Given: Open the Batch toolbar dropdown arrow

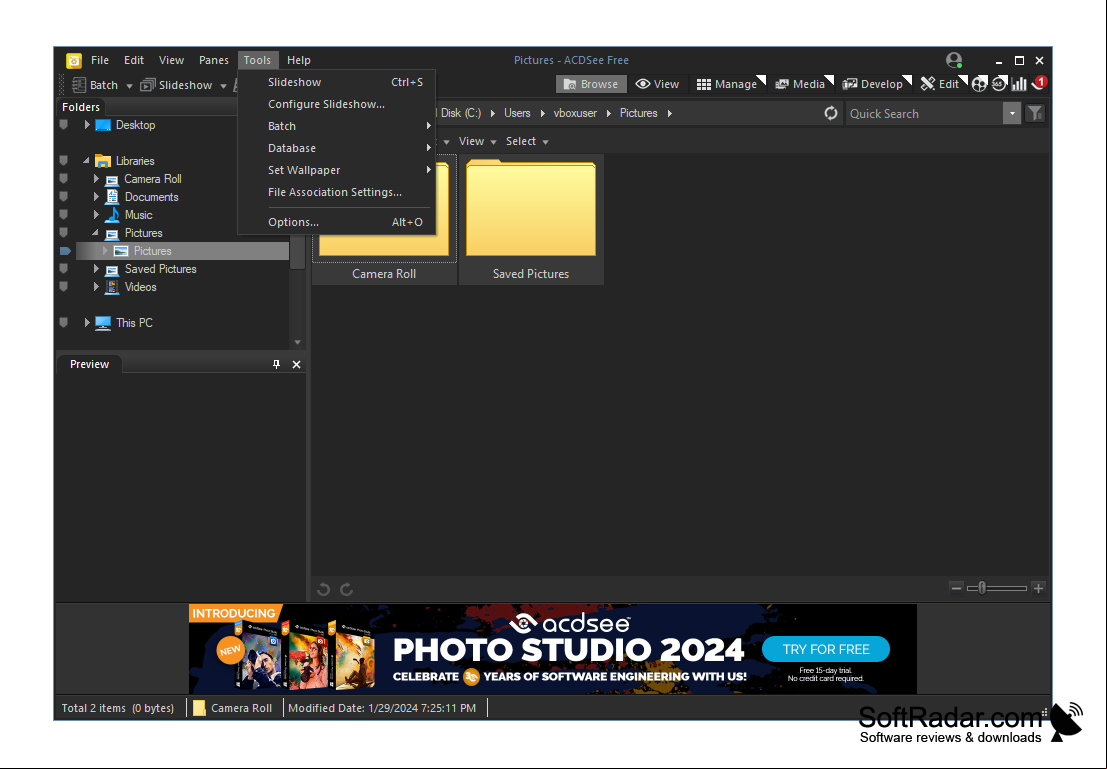Looking at the screenshot, I should point(129,86).
